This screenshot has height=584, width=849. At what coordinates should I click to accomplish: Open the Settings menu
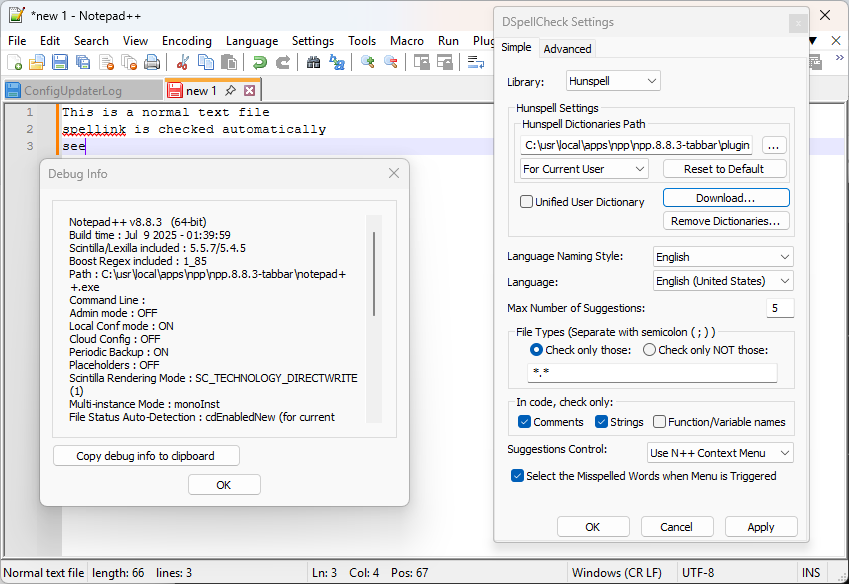coord(313,41)
